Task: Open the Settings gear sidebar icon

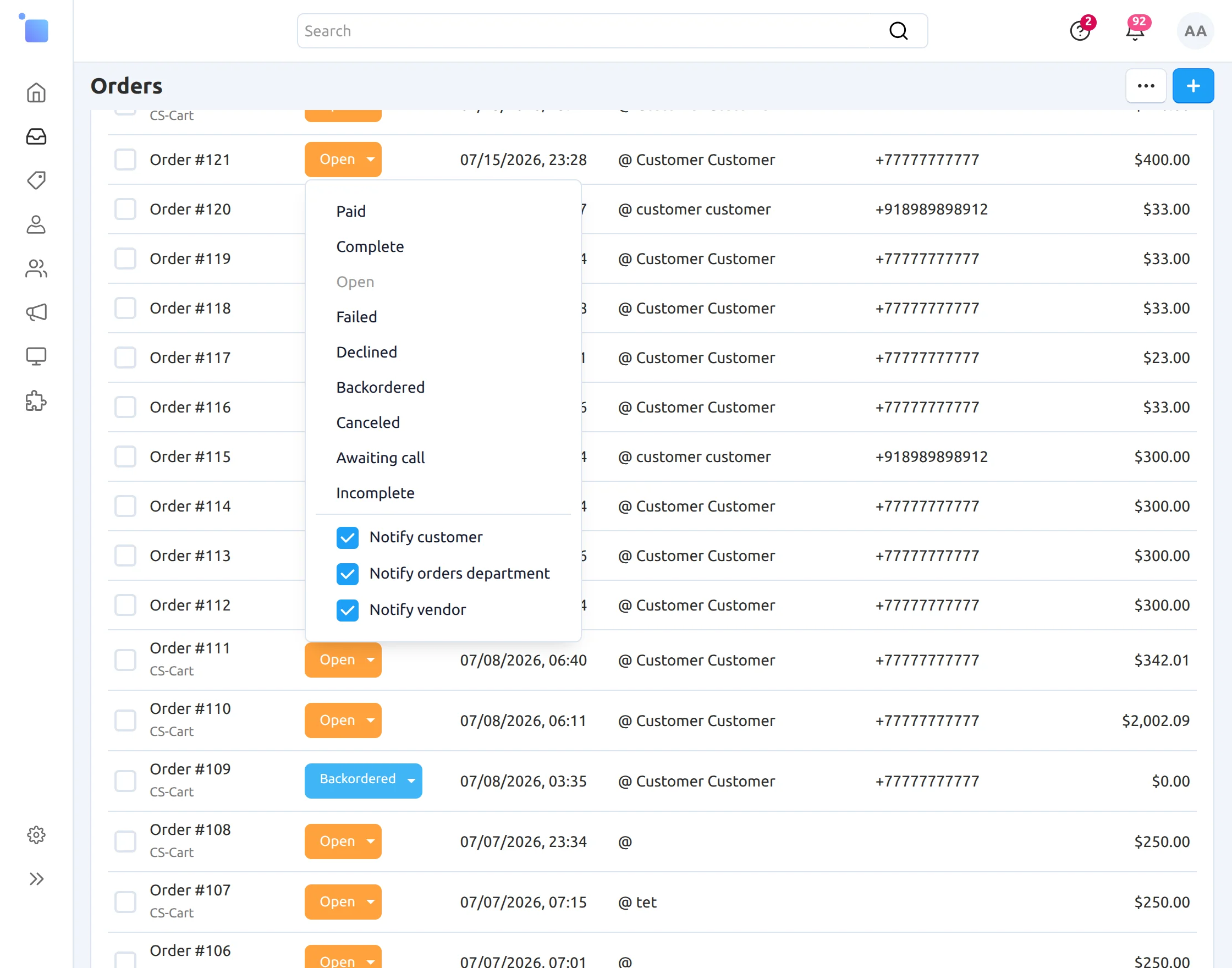Action: (36, 835)
